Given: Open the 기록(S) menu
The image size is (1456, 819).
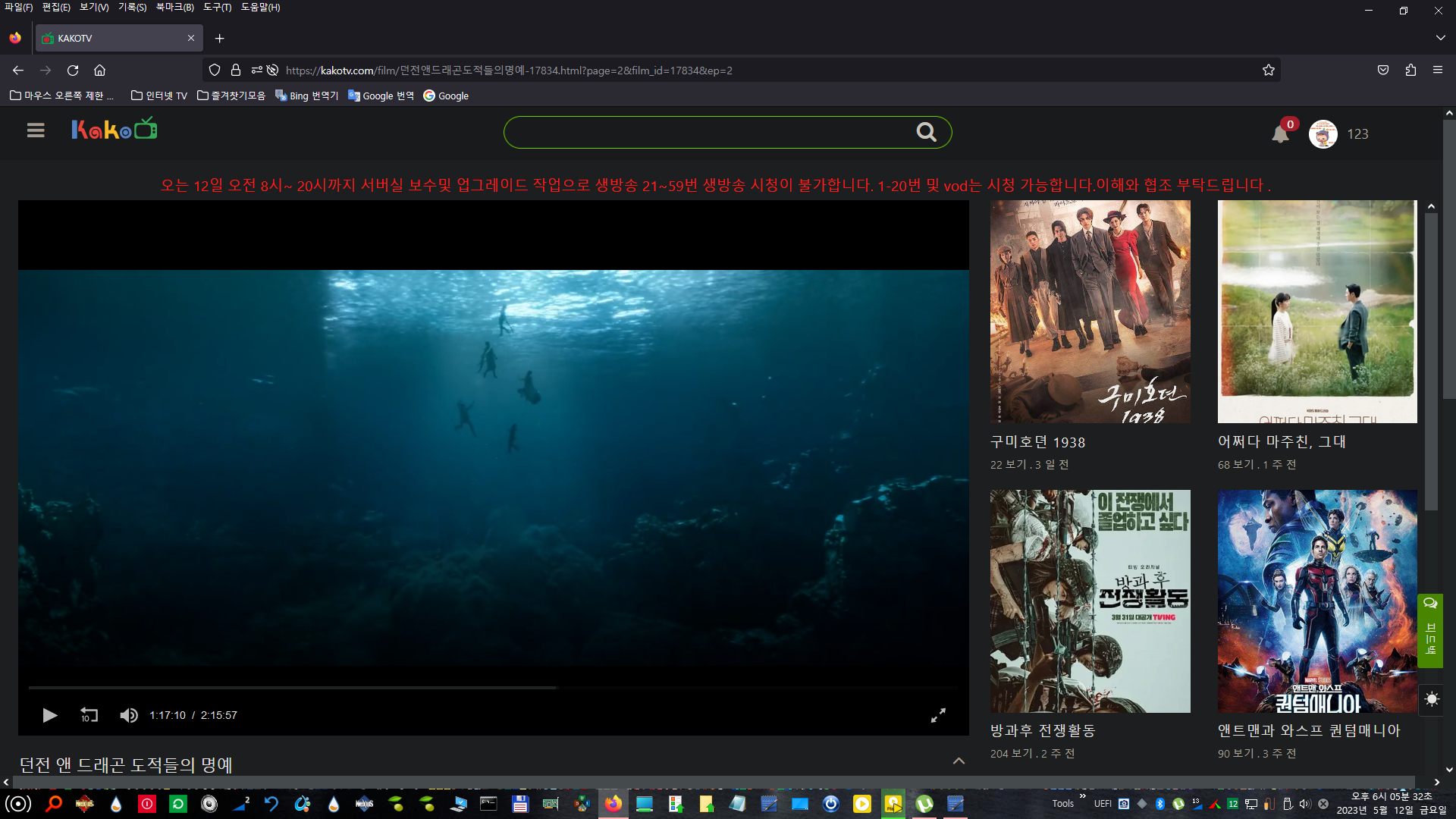Looking at the screenshot, I should point(132,7).
